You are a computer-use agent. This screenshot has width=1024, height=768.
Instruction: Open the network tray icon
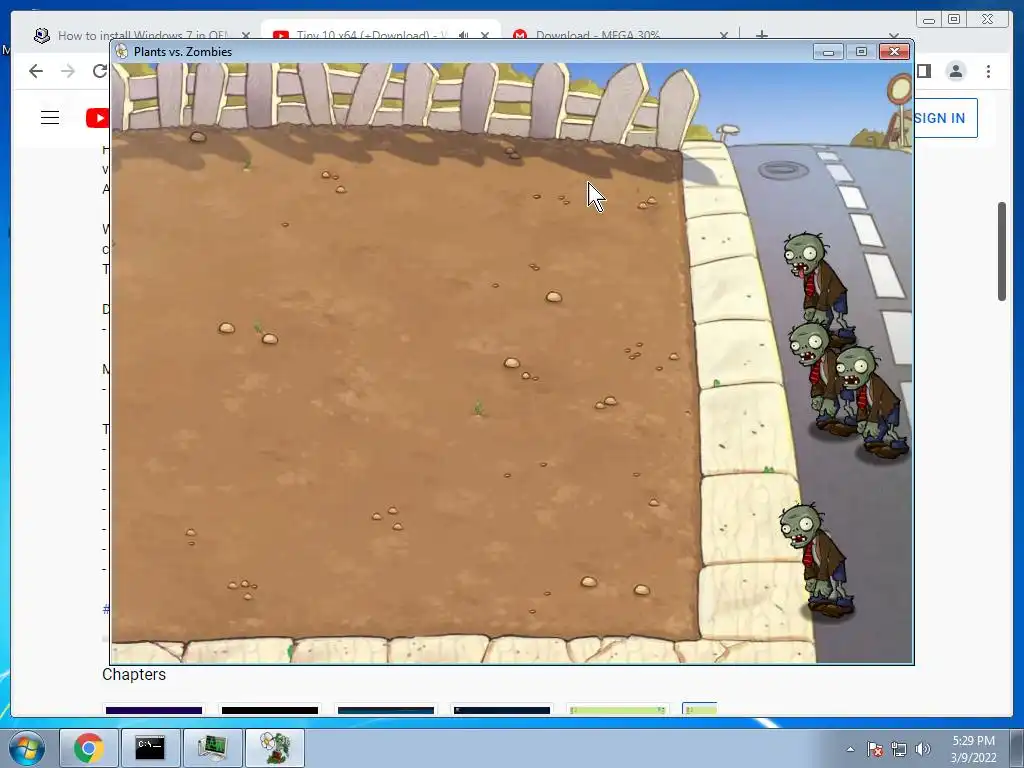click(899, 749)
